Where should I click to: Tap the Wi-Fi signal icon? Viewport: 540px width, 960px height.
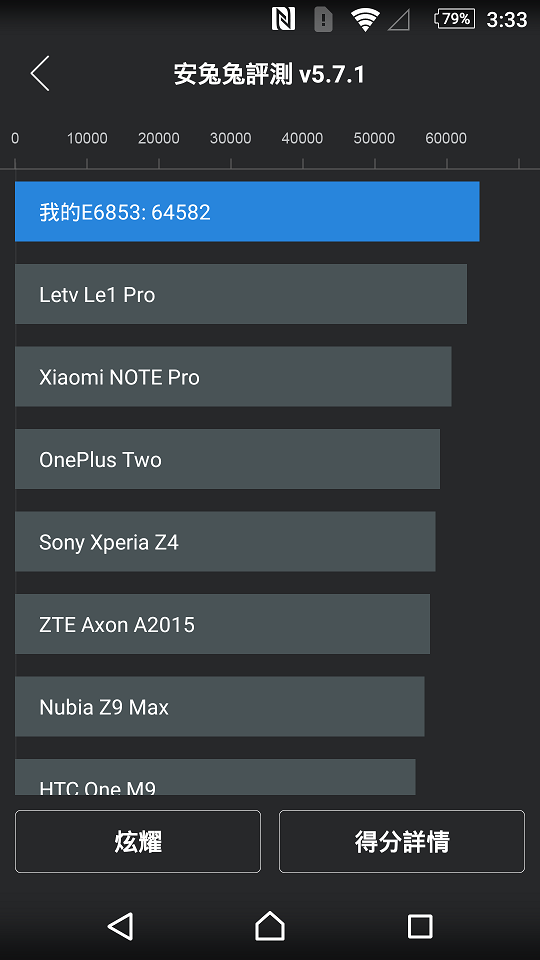tap(365, 20)
